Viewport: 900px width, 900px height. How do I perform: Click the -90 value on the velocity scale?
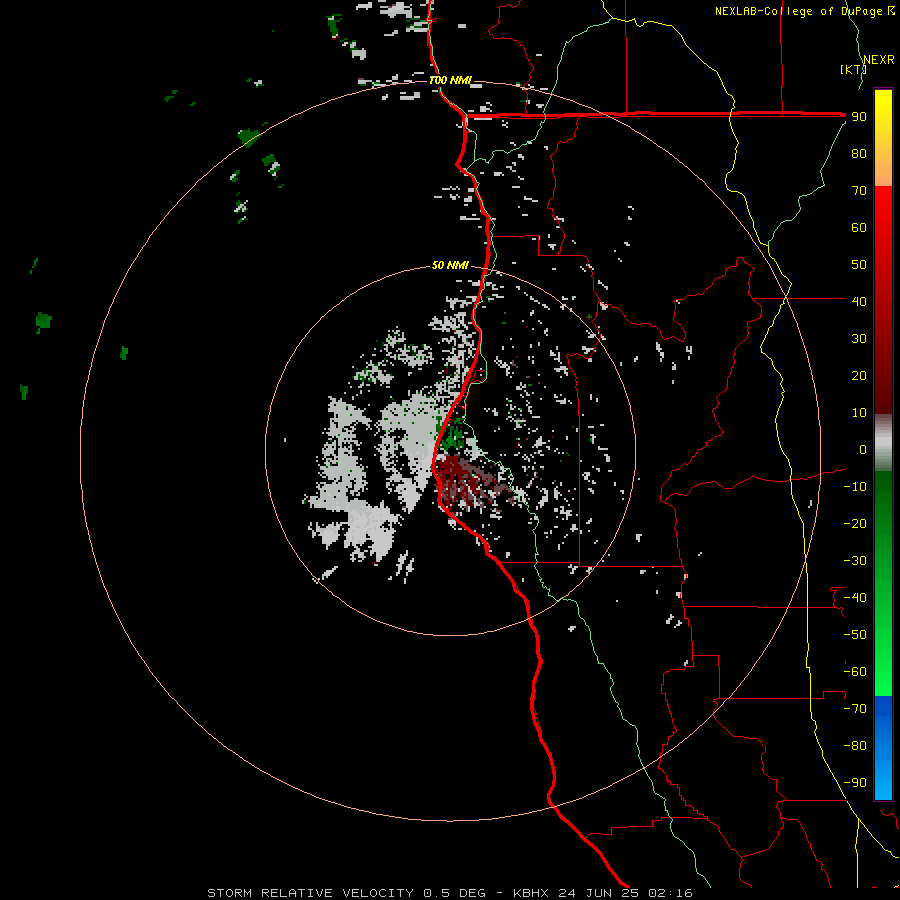[x=855, y=782]
